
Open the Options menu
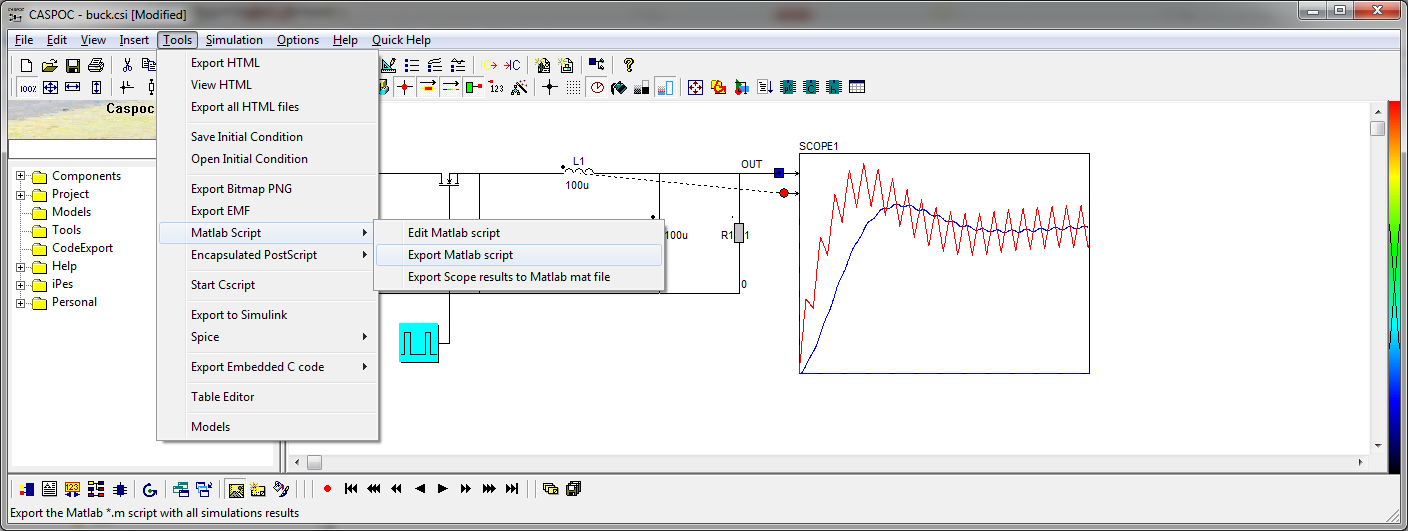click(x=298, y=40)
